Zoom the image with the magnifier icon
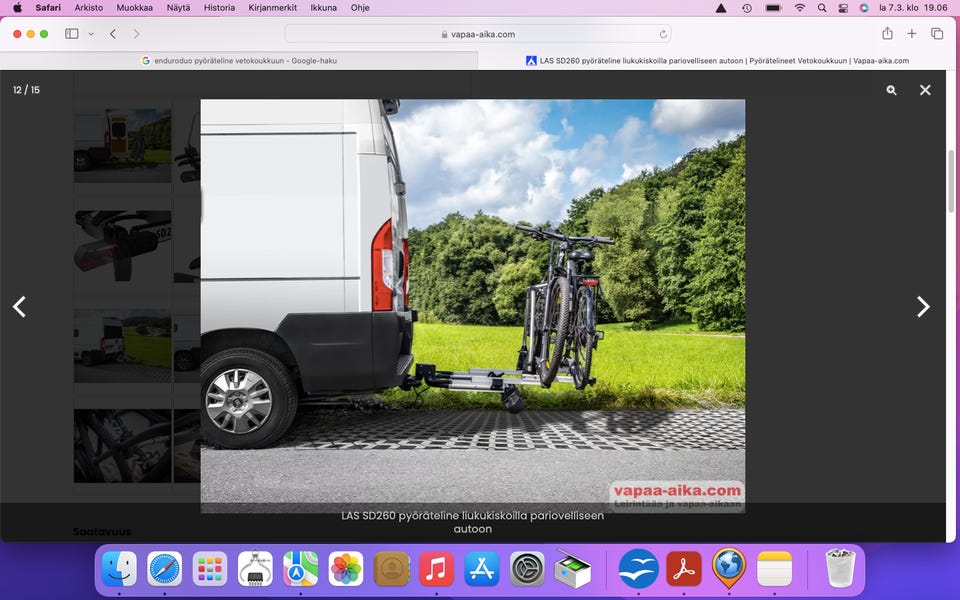 [x=891, y=90]
